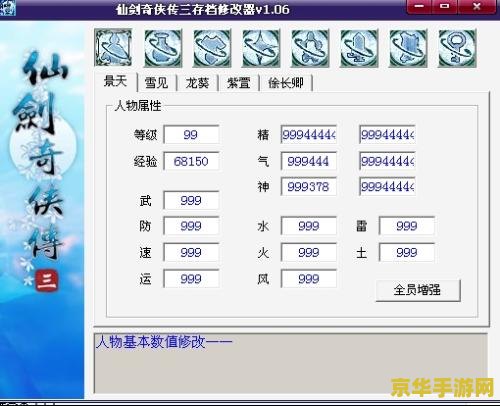
Task: Switch to the 紫萱 tab
Action: (239, 83)
